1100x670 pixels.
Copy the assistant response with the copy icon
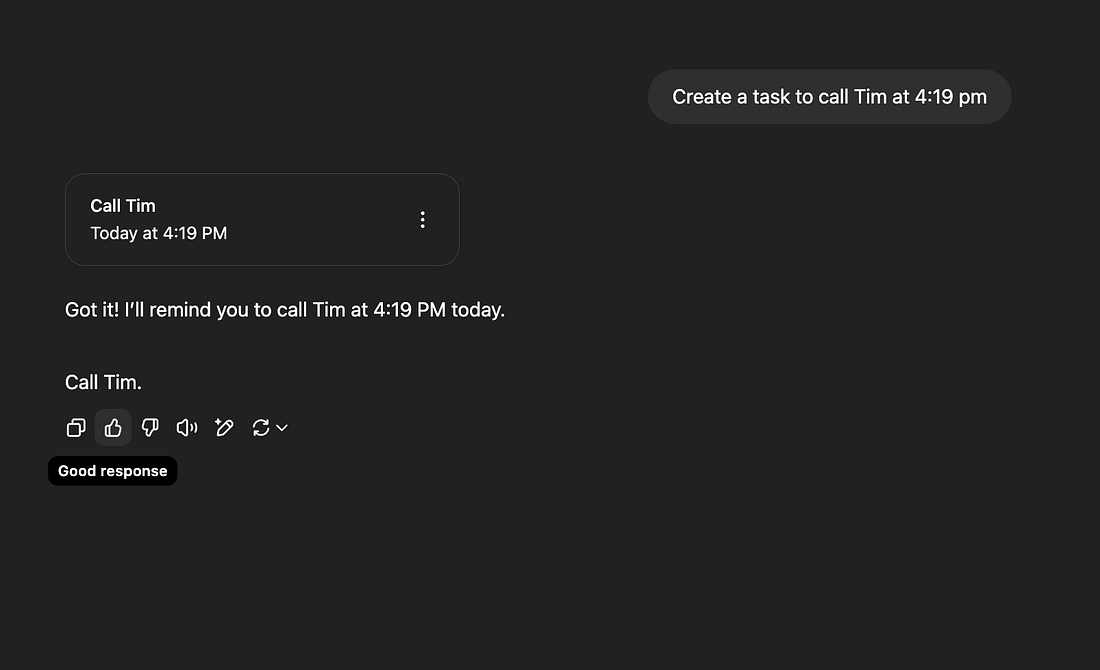(x=76, y=428)
